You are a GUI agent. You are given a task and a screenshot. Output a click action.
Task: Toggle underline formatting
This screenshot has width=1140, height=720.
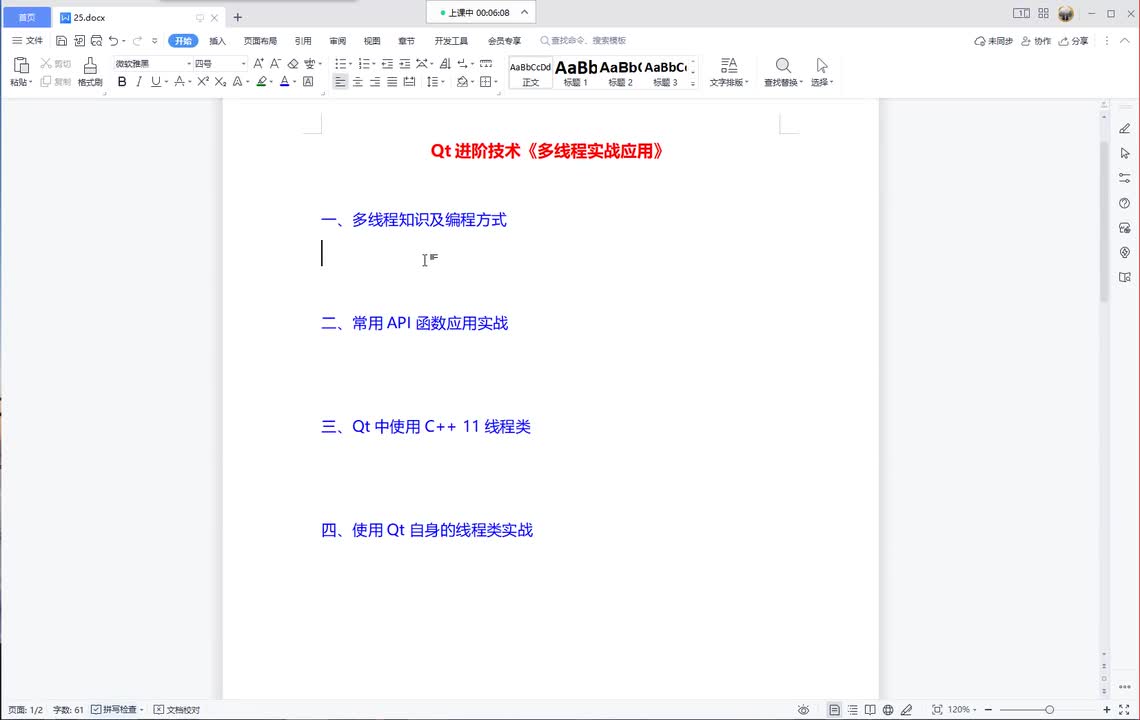(156, 81)
